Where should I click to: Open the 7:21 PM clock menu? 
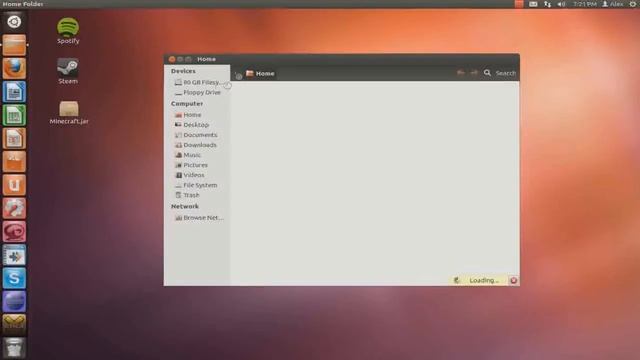tap(585, 4)
